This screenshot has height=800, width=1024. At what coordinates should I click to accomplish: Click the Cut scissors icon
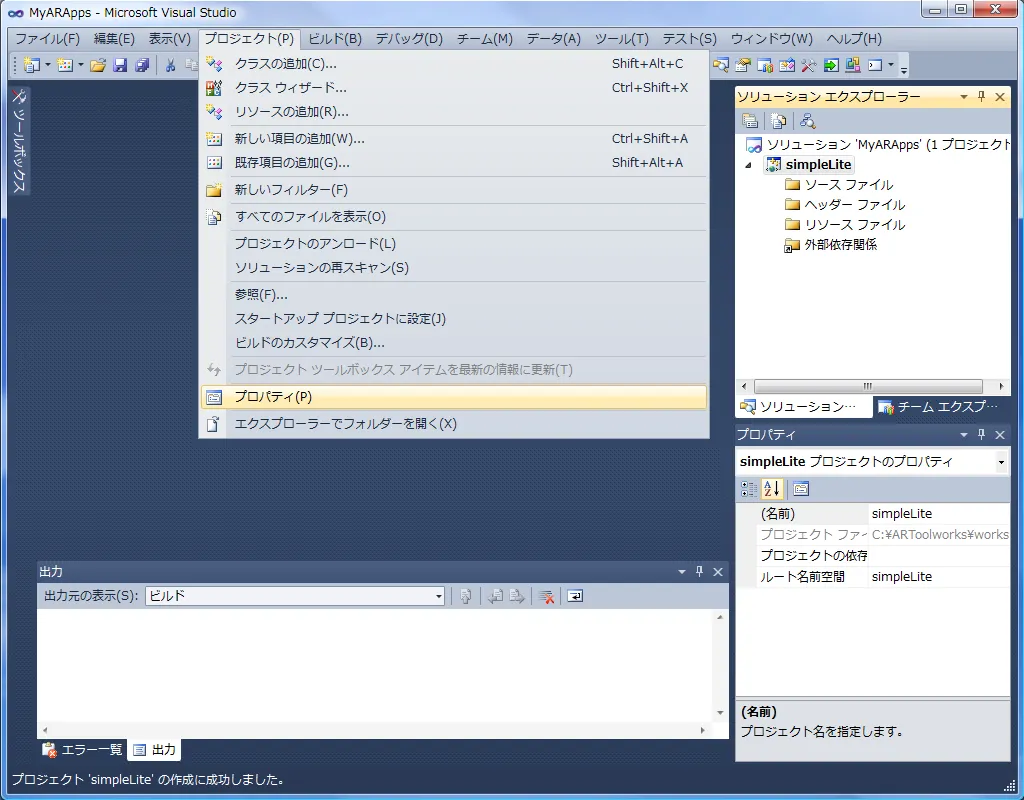click(x=170, y=65)
